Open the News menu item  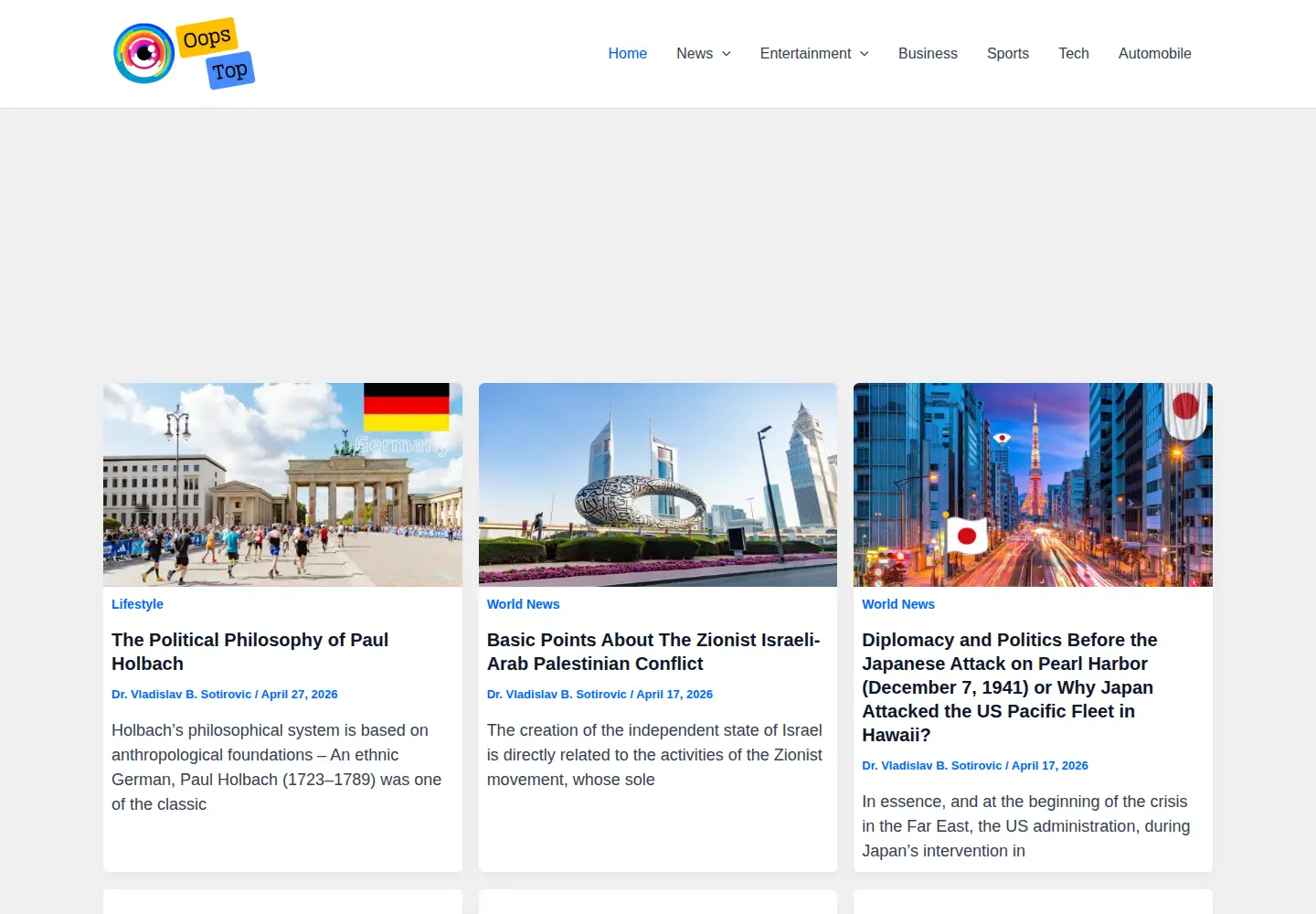click(x=695, y=53)
